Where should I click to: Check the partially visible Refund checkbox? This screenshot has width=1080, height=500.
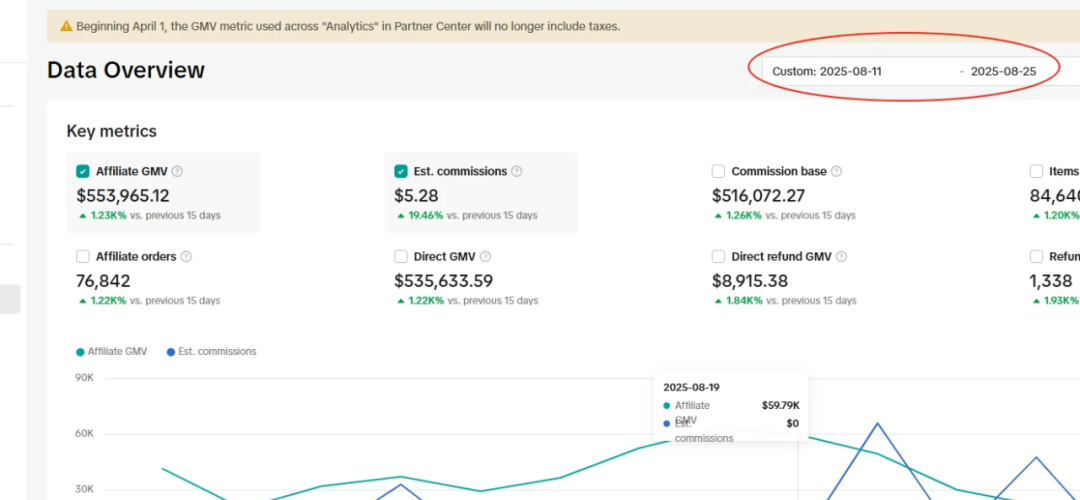pos(1036,257)
